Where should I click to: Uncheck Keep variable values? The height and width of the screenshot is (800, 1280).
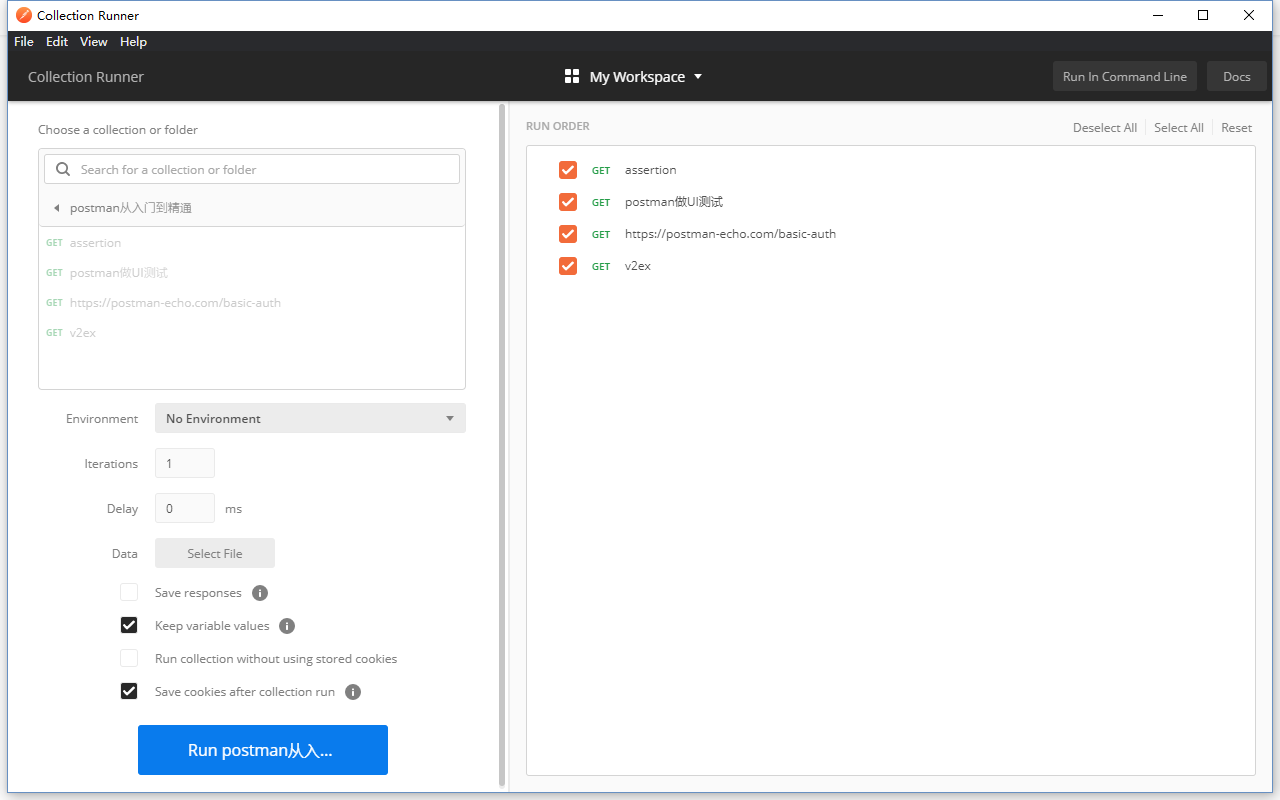pyautogui.click(x=129, y=625)
